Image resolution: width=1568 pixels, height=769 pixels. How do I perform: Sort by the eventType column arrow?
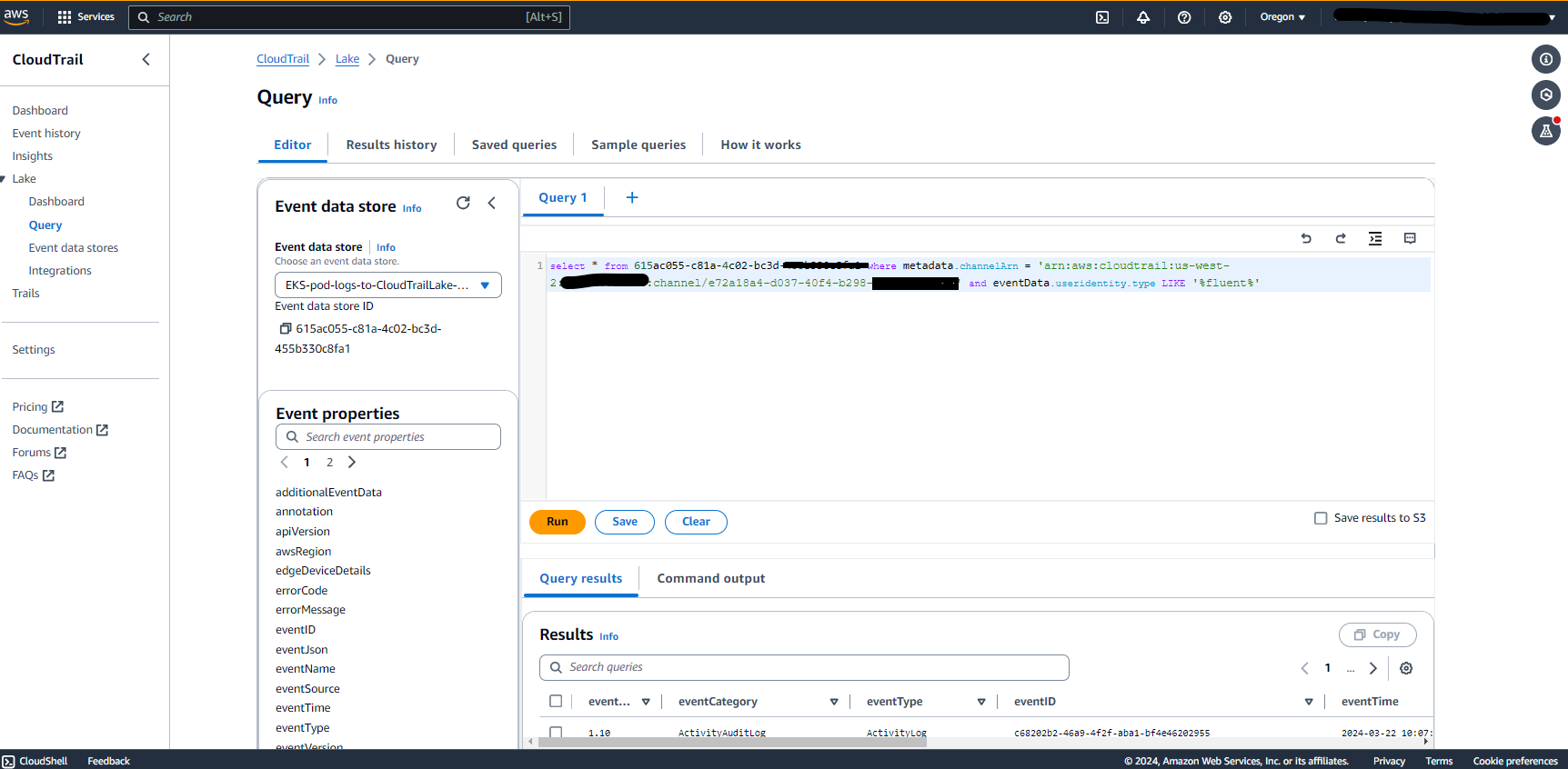(981, 702)
